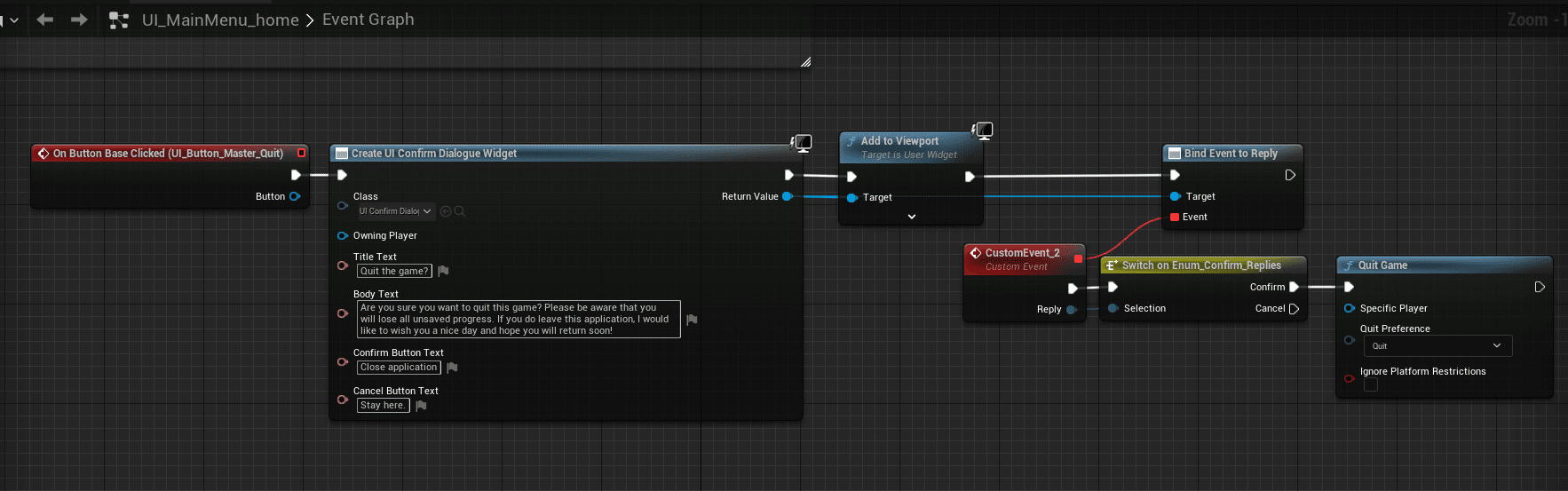Open the Event Graph breadcrumb

coord(368,20)
